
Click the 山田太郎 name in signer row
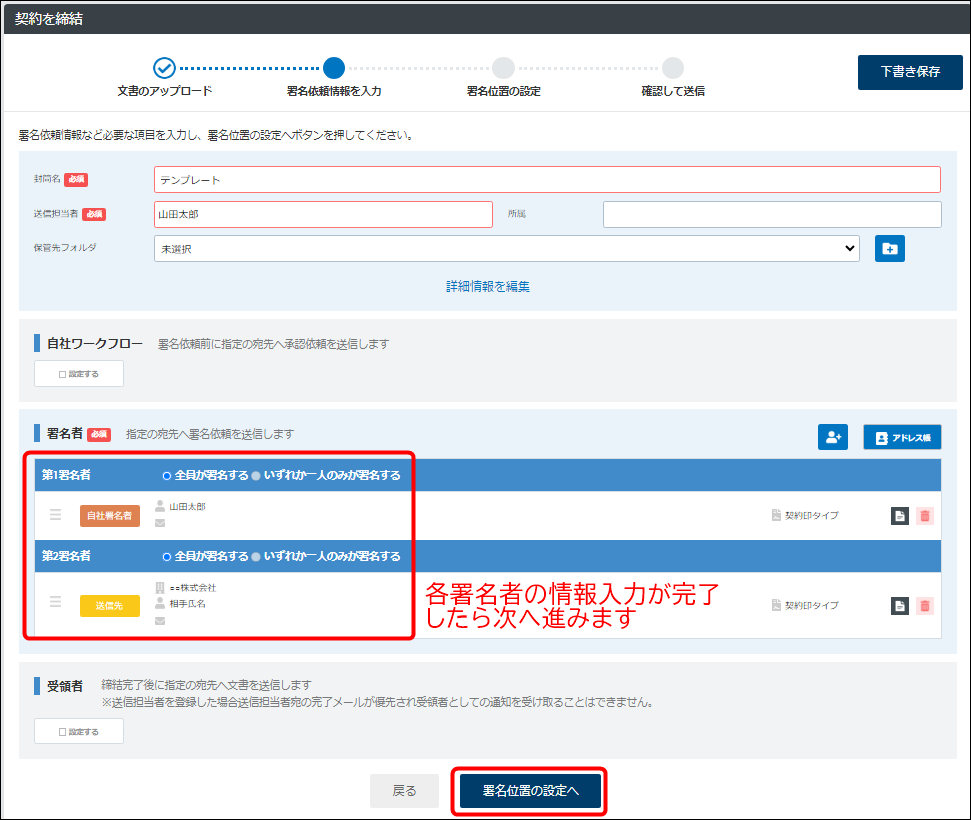pos(188,507)
